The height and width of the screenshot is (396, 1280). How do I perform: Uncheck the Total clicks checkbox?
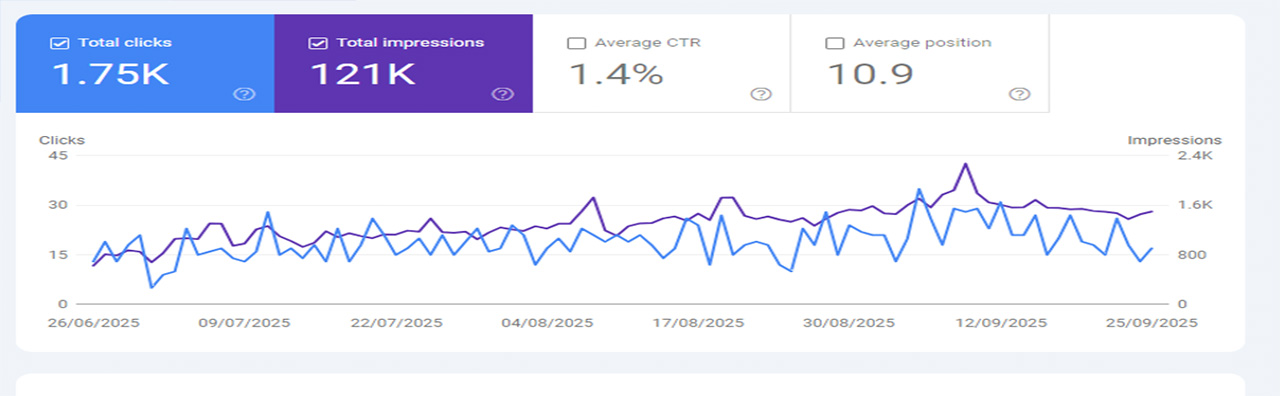coord(60,43)
